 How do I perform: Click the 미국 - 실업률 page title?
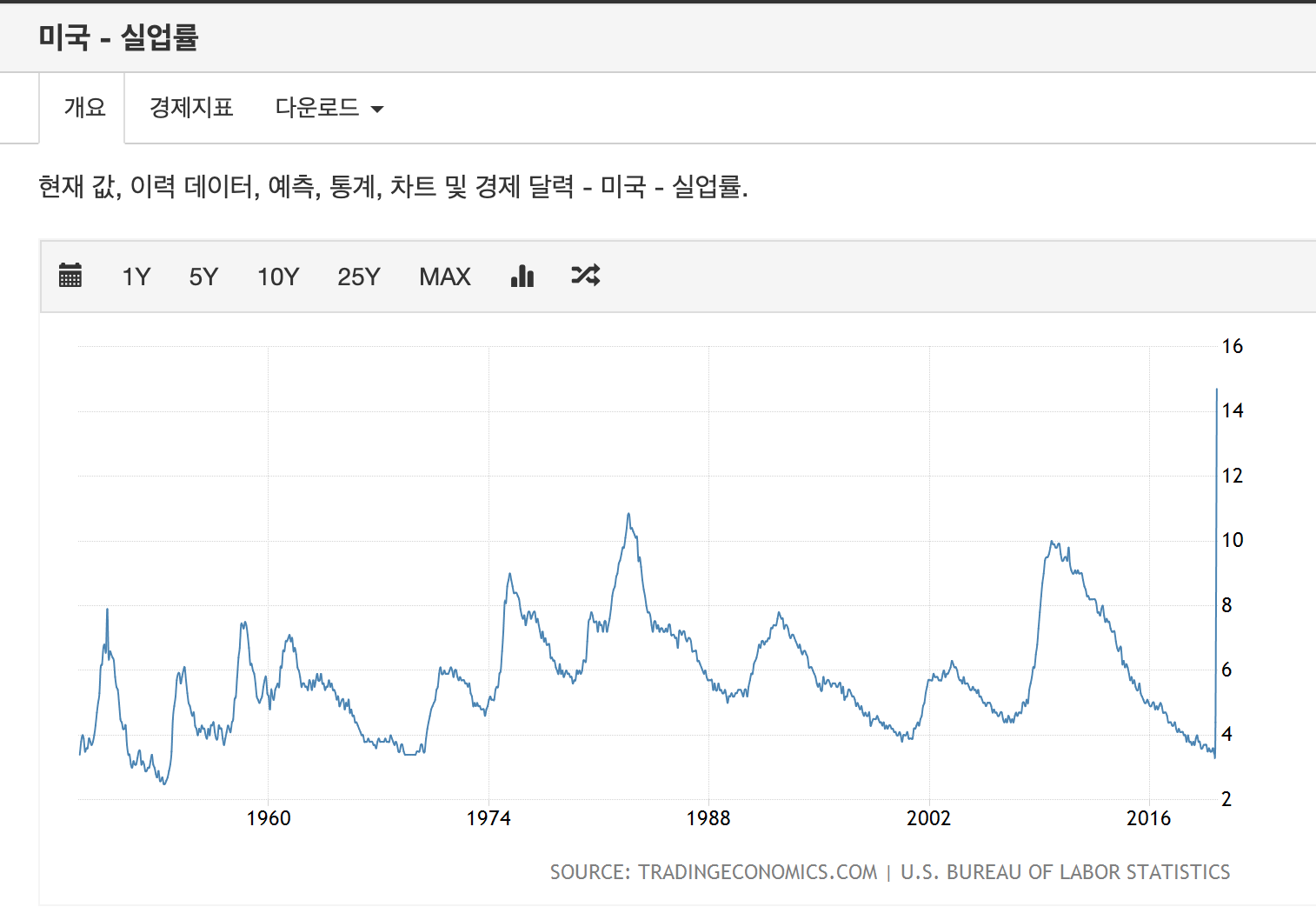coord(118,37)
